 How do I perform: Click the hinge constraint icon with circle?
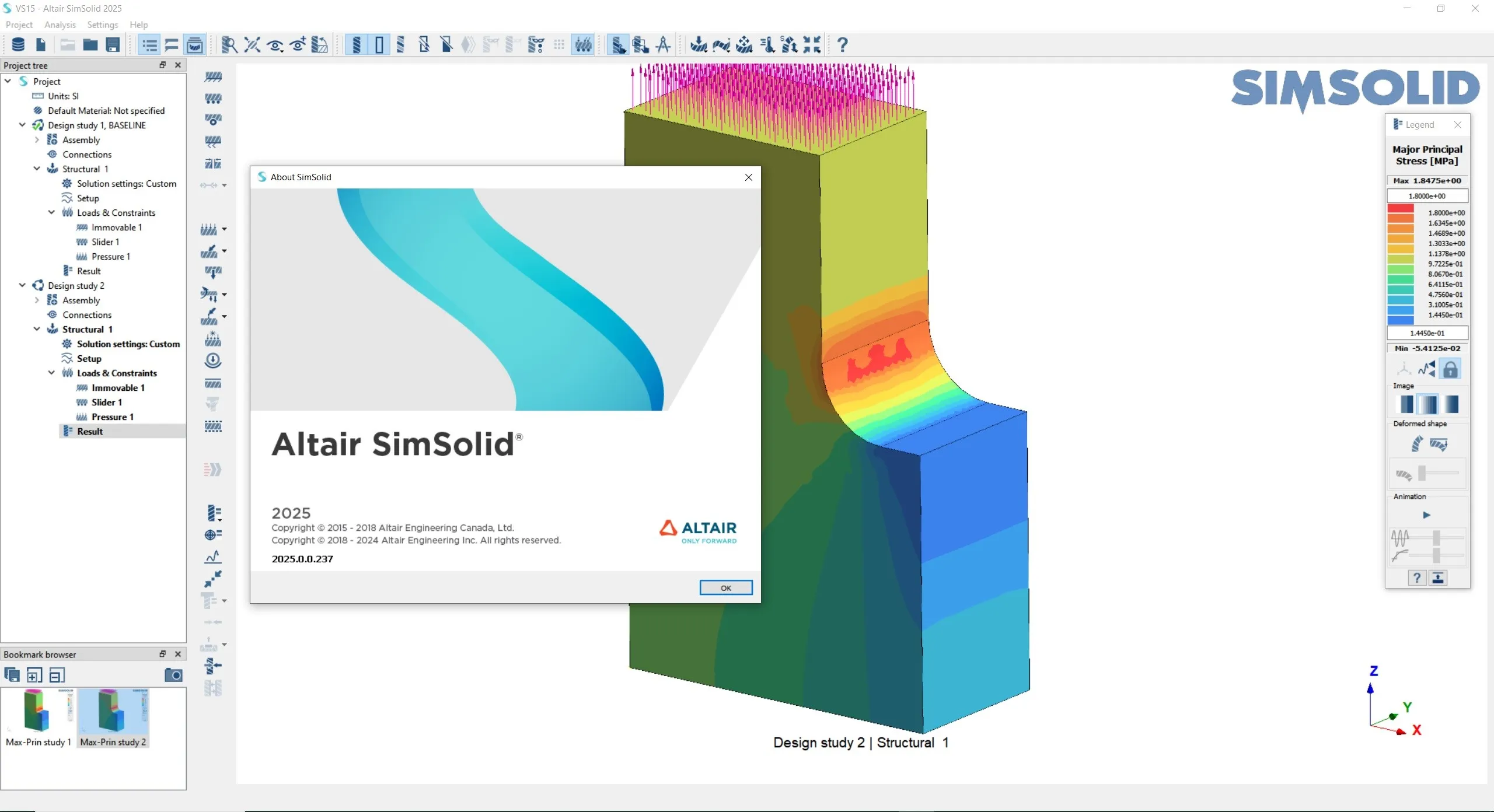point(213,120)
